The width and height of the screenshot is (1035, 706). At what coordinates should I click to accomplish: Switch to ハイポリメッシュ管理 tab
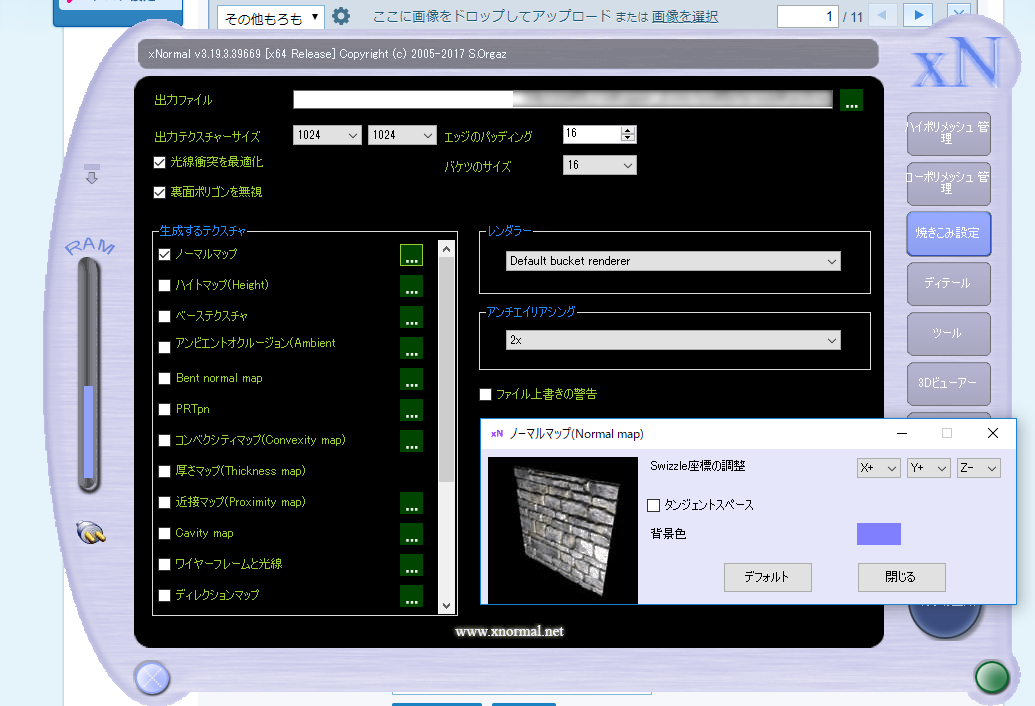coord(949,133)
